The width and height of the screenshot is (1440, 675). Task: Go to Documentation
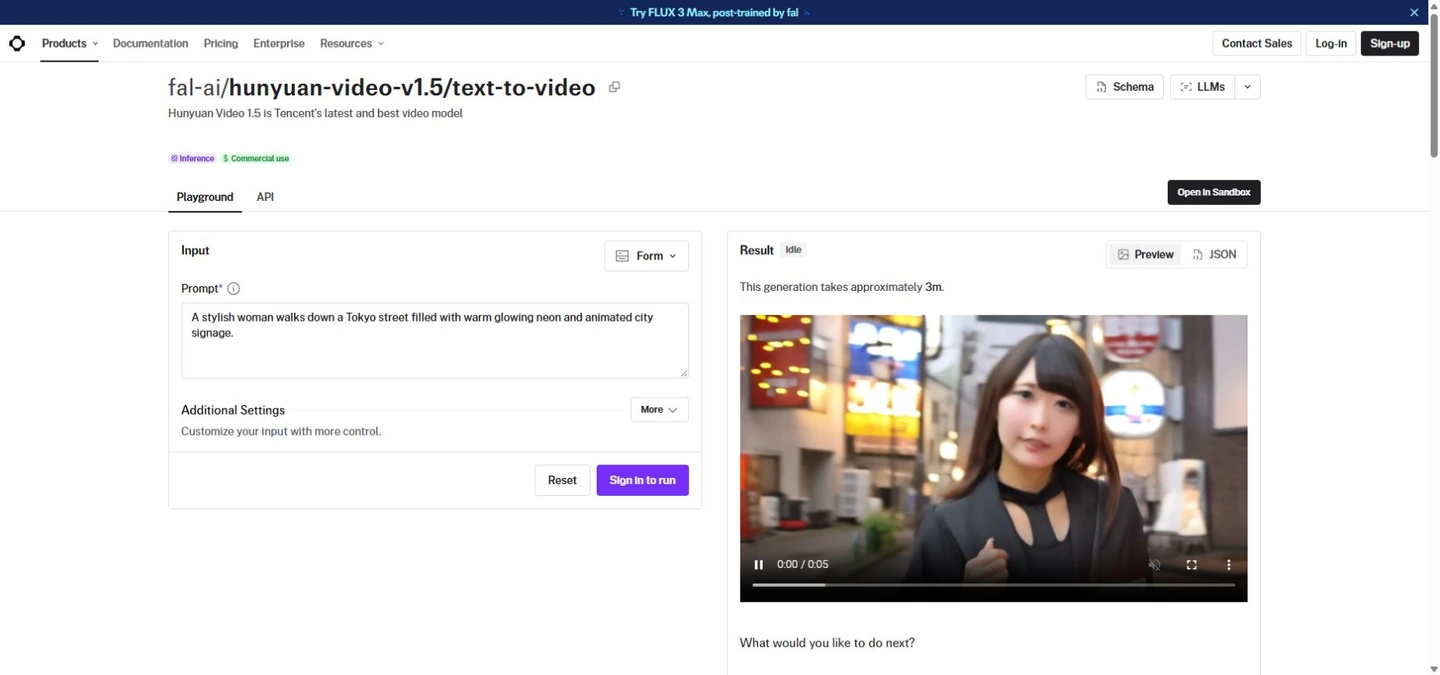click(x=150, y=43)
